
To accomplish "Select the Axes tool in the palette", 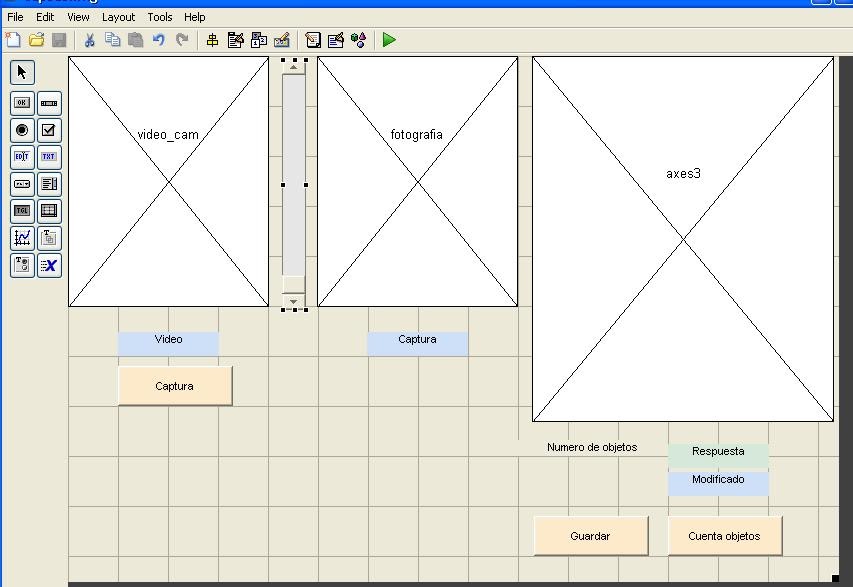I will click(x=20, y=238).
